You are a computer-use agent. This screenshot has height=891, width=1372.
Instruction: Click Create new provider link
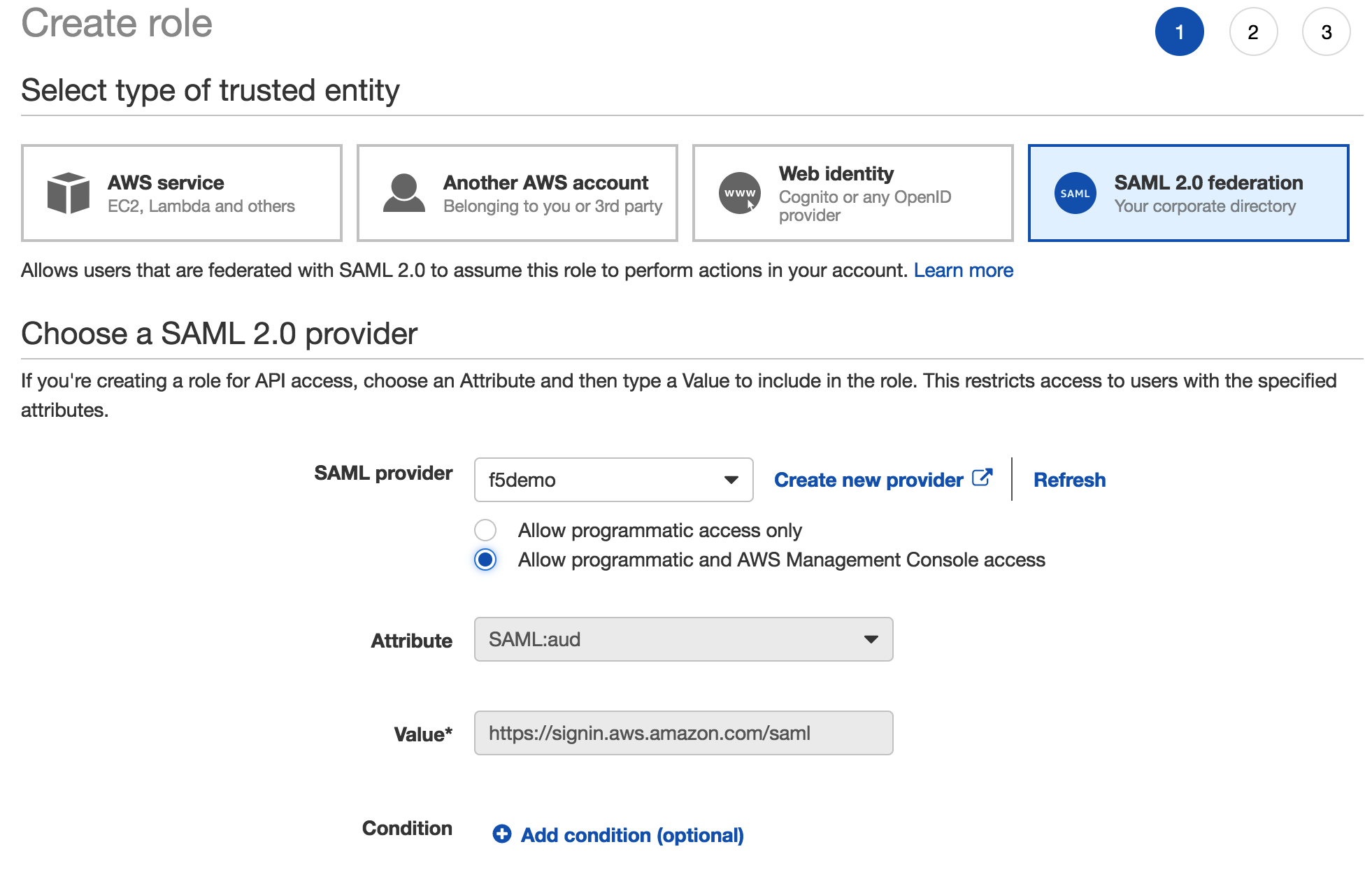tap(869, 480)
